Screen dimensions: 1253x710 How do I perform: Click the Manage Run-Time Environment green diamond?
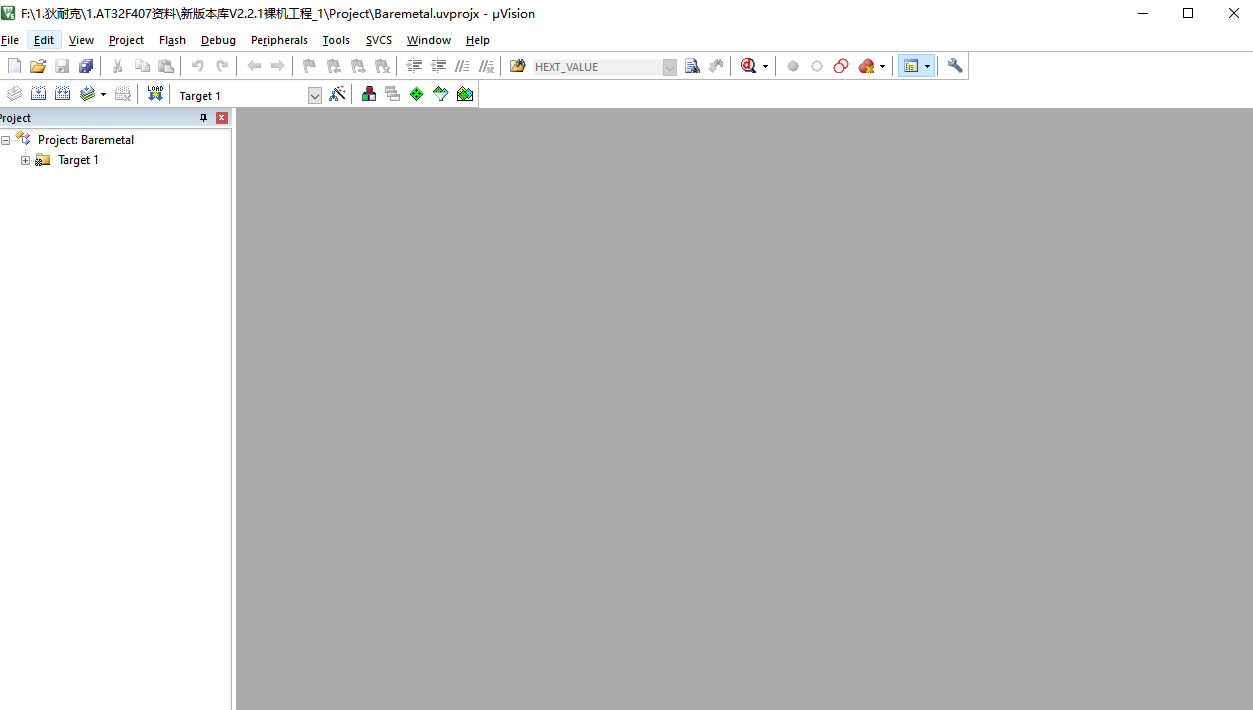(416, 94)
